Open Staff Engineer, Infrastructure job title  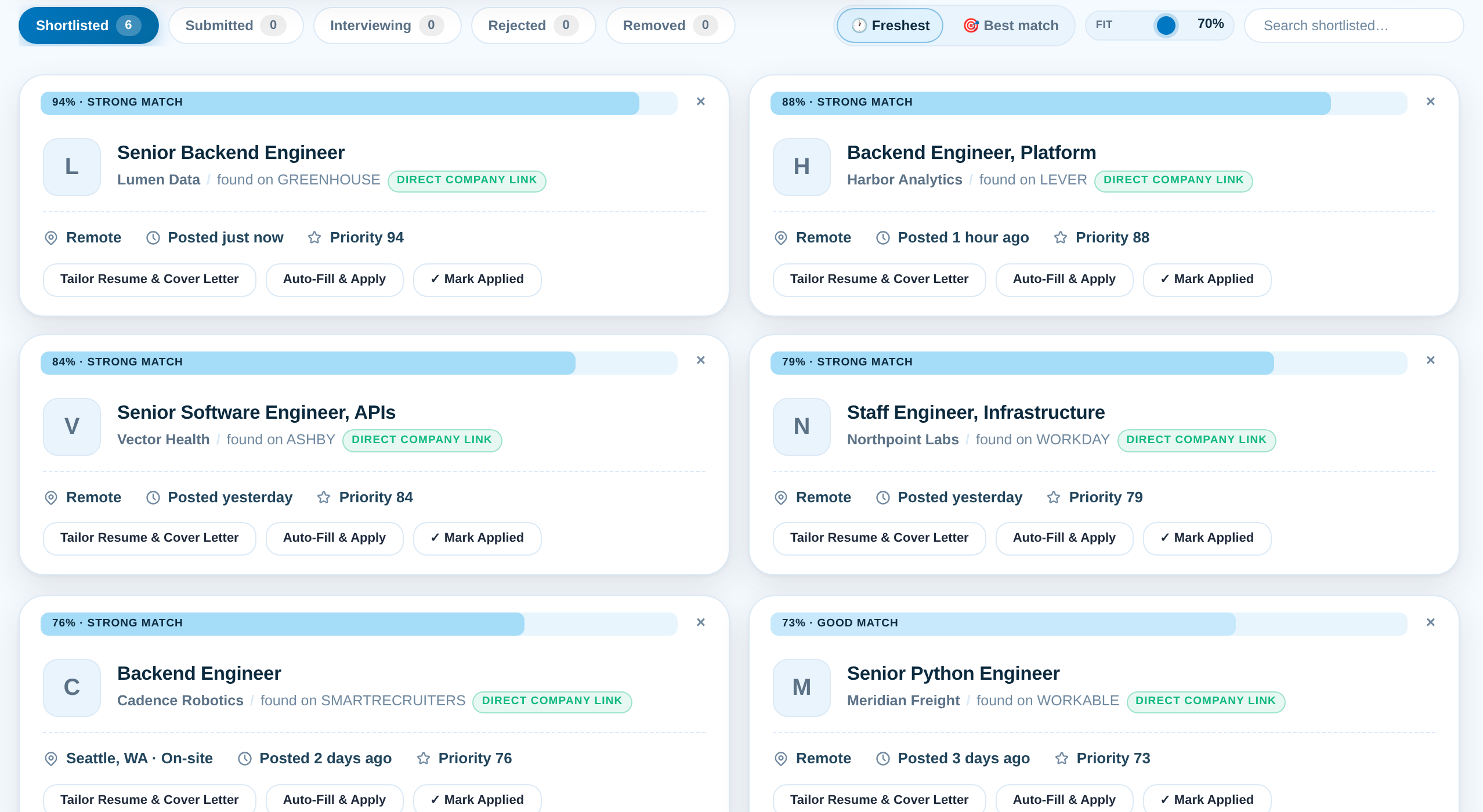[976, 412]
